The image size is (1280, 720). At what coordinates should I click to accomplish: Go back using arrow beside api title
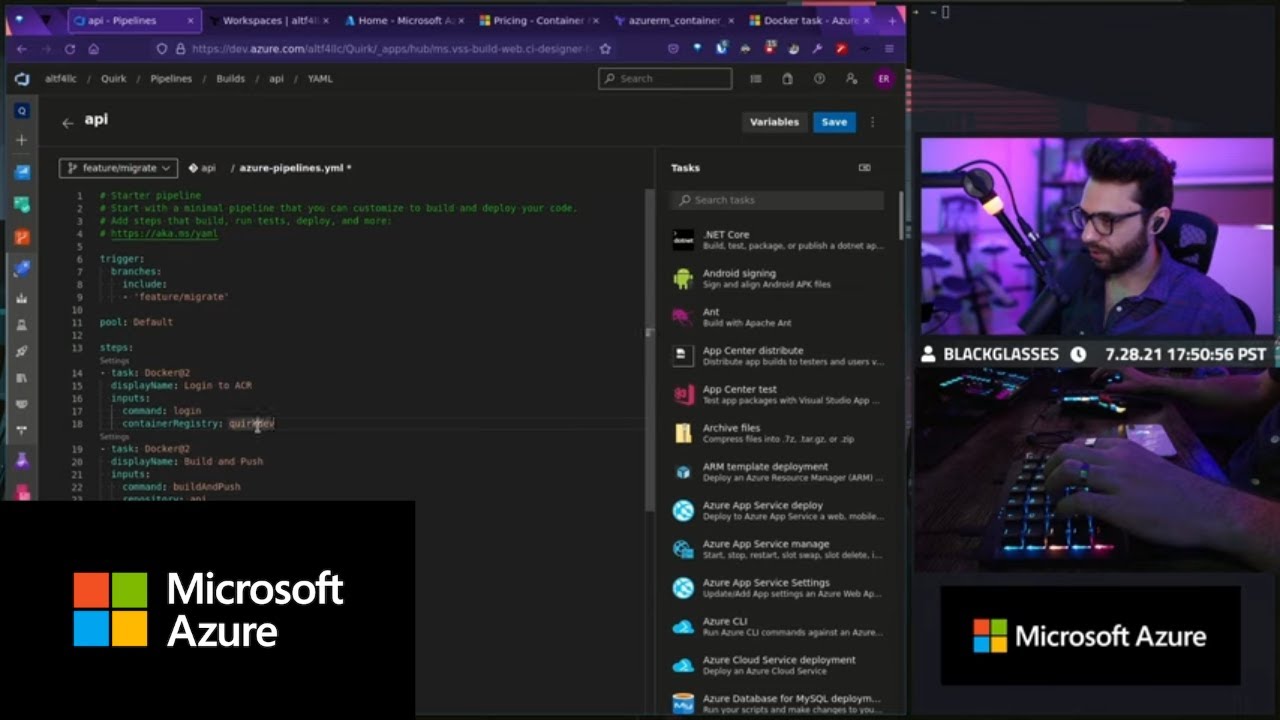coord(67,123)
